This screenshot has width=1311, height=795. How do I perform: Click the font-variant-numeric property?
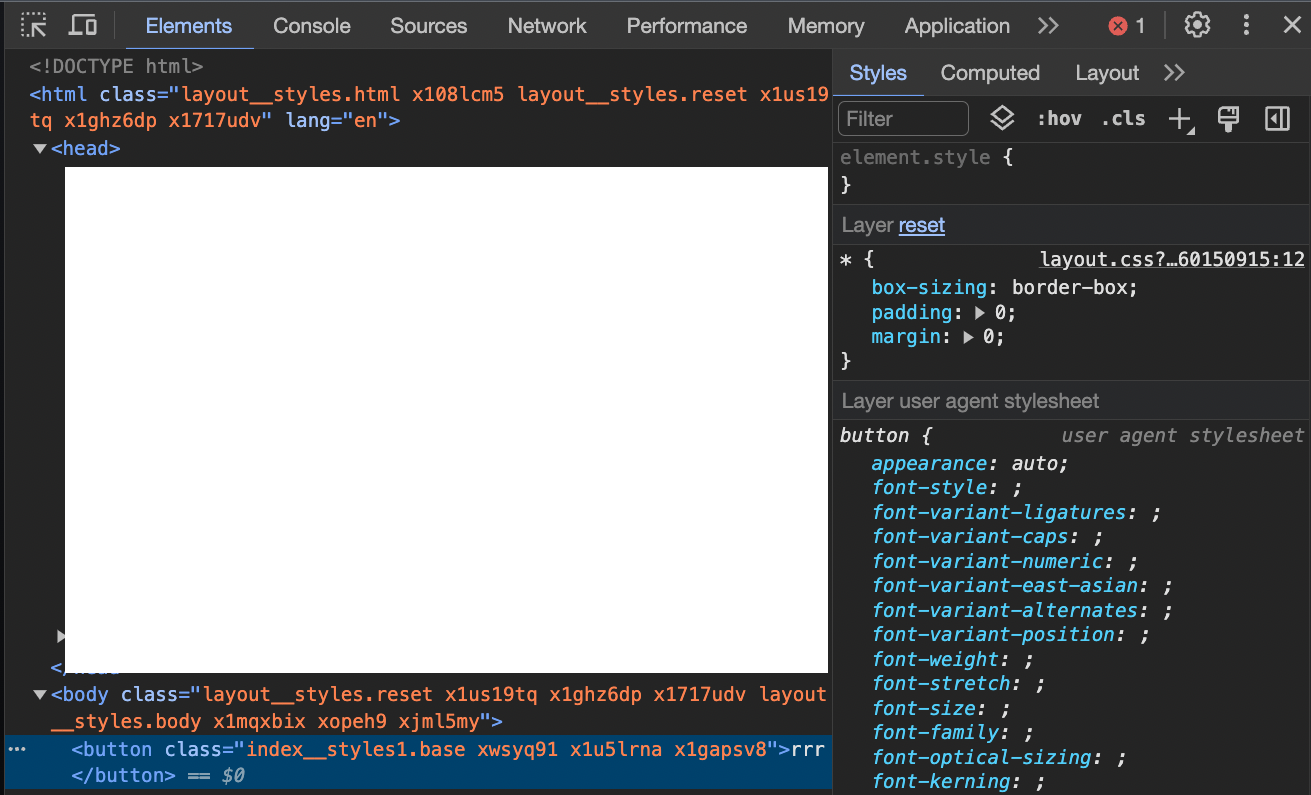988,561
